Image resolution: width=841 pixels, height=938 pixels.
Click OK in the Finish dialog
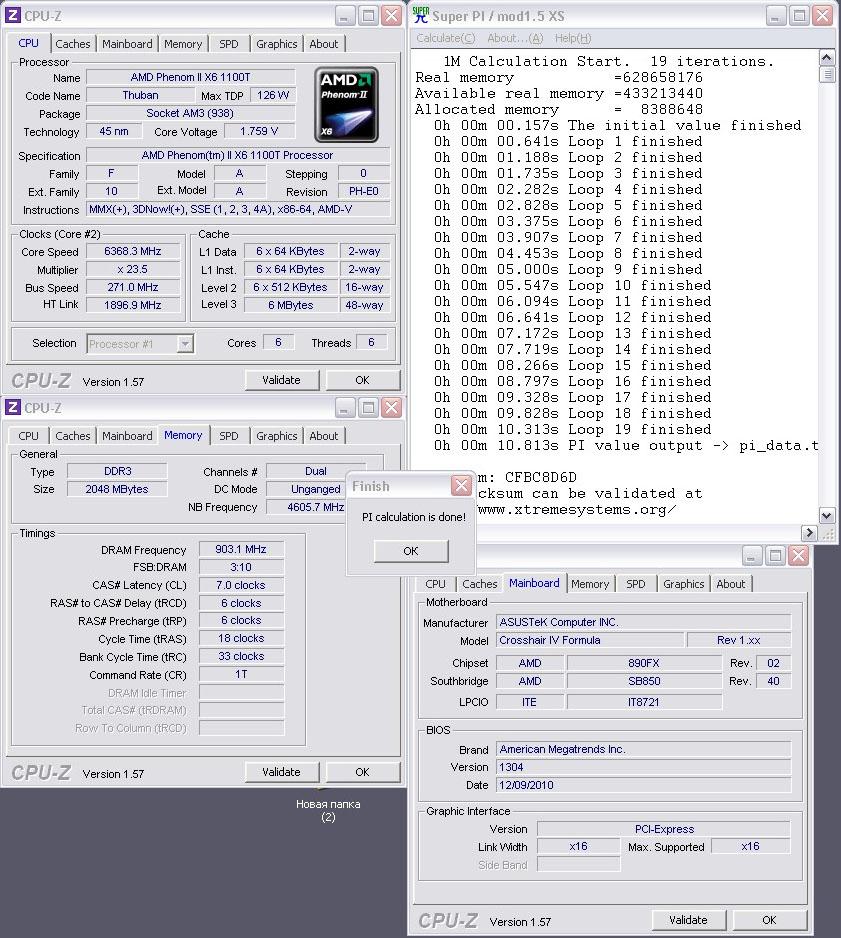(411, 551)
